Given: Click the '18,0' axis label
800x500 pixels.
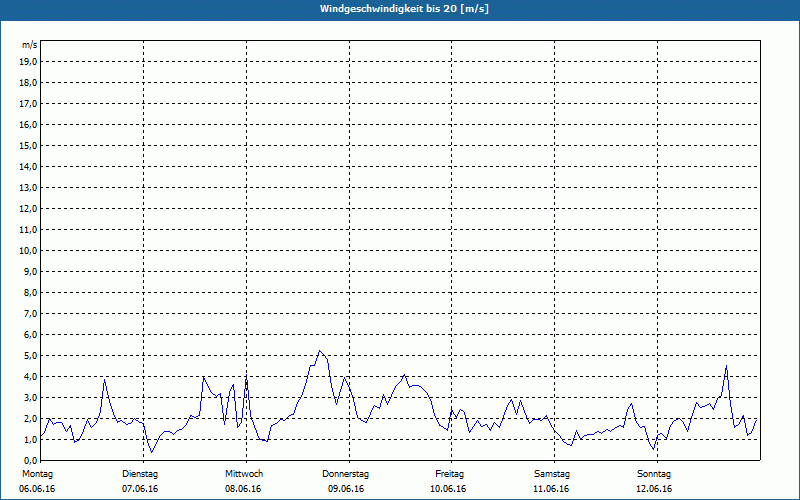Looking at the screenshot, I should click(x=28, y=83).
